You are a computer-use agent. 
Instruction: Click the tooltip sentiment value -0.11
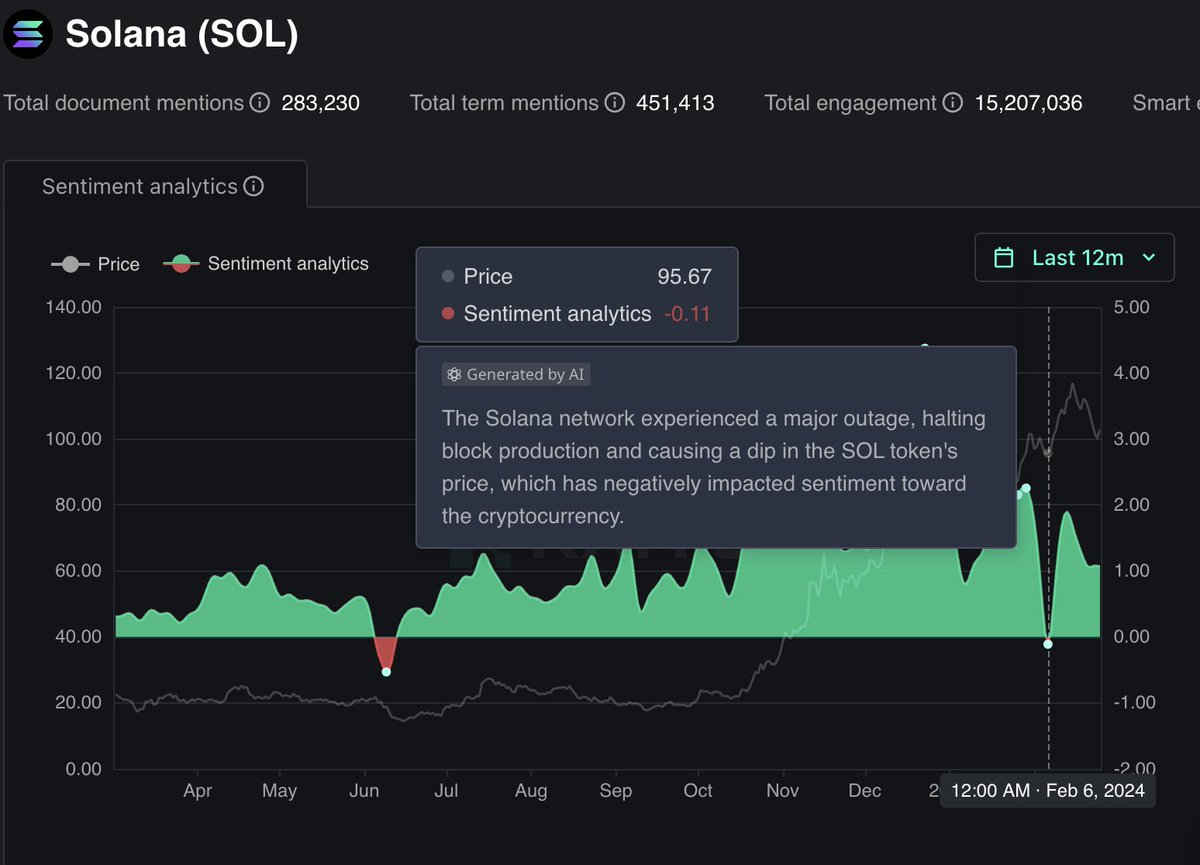pos(687,314)
